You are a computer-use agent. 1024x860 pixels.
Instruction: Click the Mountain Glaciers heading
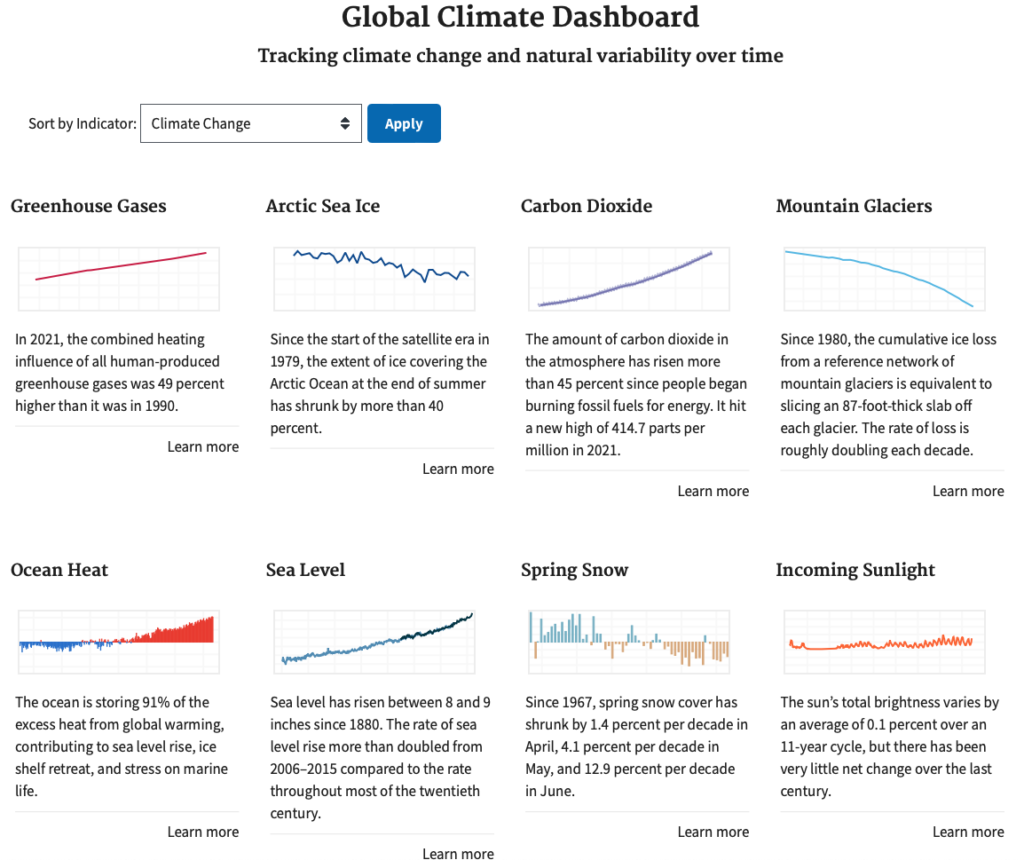coord(854,206)
